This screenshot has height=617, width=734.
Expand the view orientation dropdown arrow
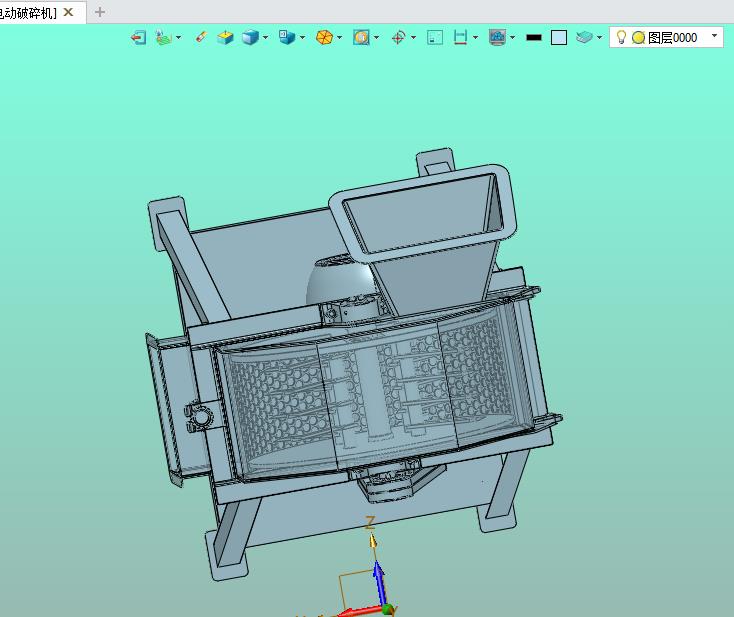click(x=302, y=37)
